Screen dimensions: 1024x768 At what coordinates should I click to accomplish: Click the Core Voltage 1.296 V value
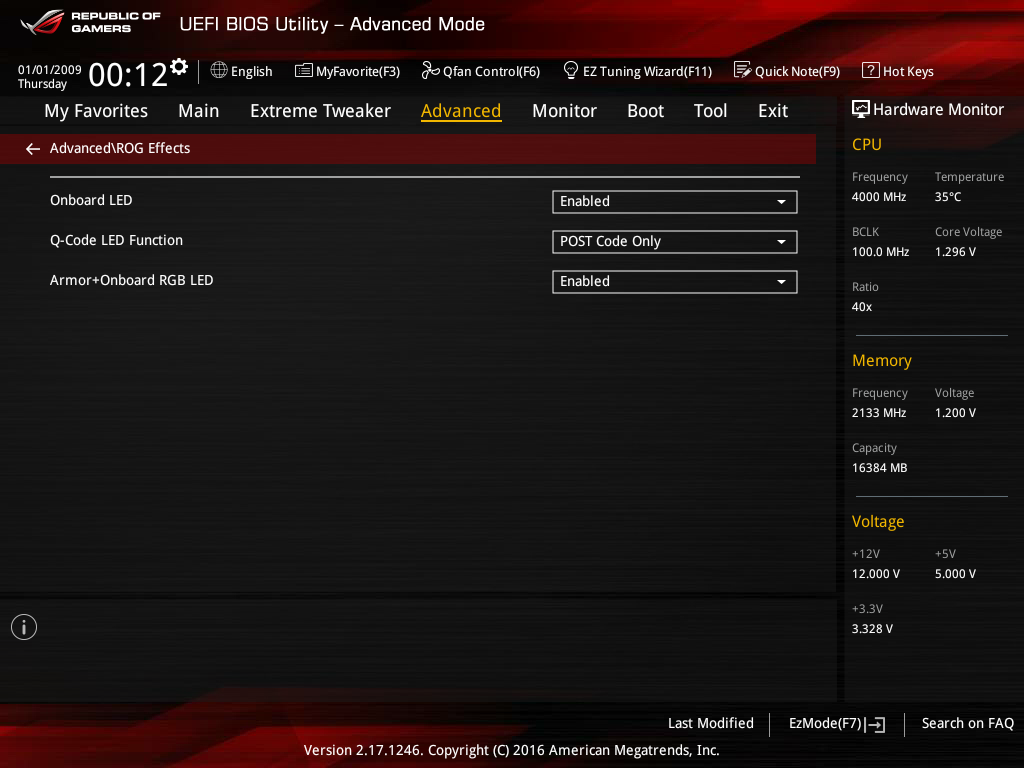coord(955,251)
